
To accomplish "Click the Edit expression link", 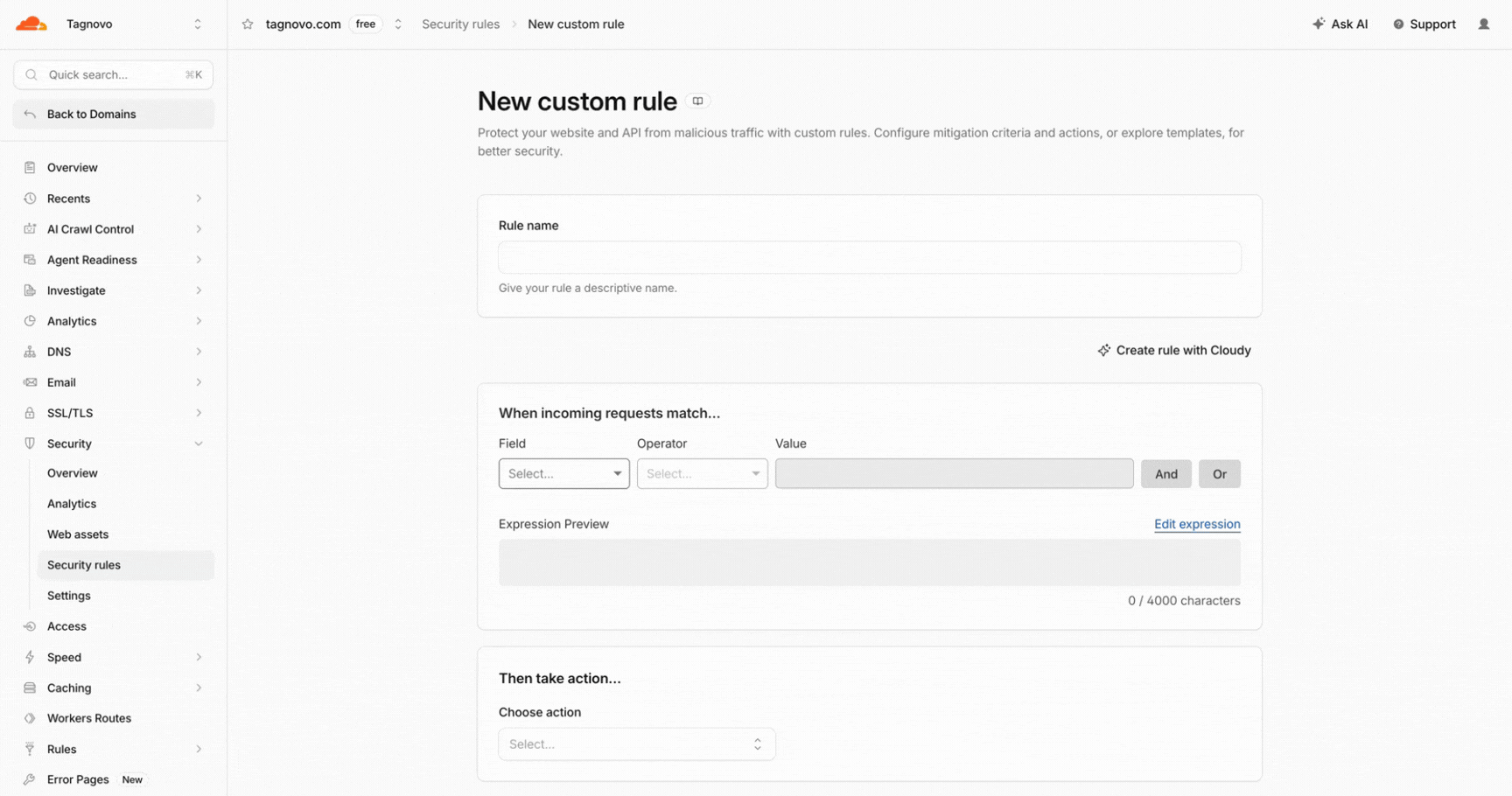I will (1197, 524).
